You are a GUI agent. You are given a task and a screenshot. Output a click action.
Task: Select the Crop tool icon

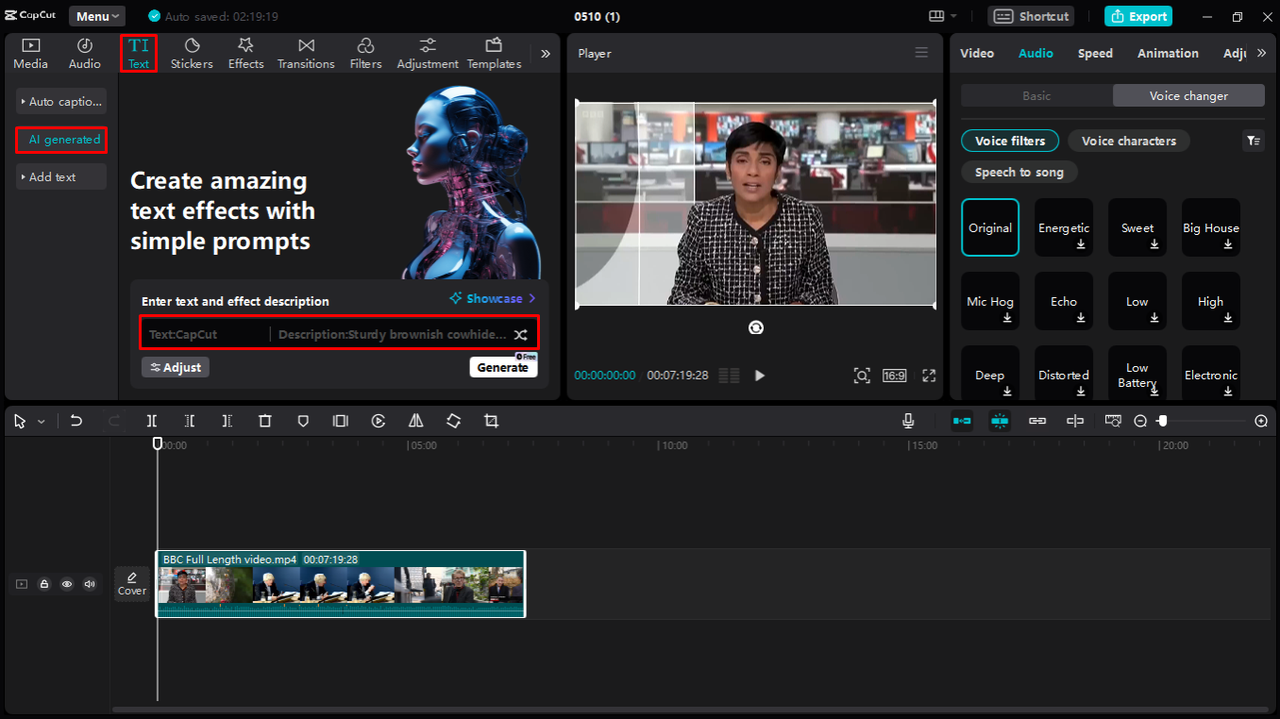click(x=491, y=421)
